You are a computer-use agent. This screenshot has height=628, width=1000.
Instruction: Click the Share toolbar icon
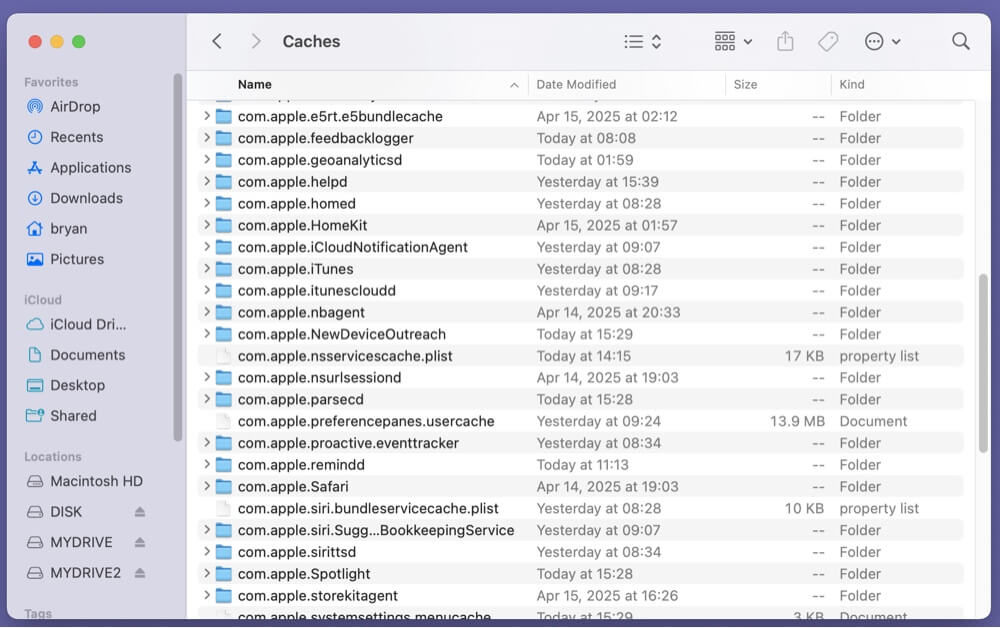tap(785, 41)
